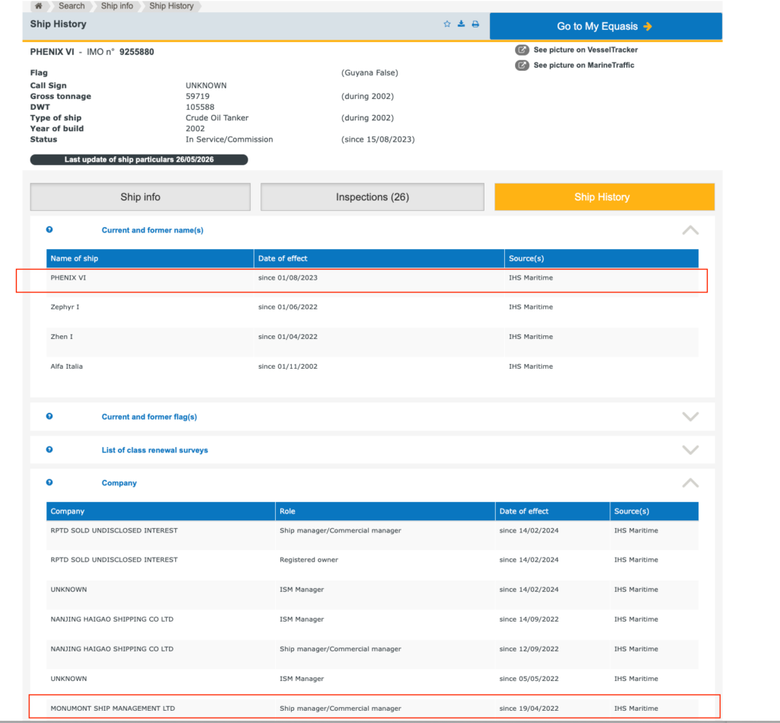Click help icon beside Current and former flag(s)

tap(49, 416)
